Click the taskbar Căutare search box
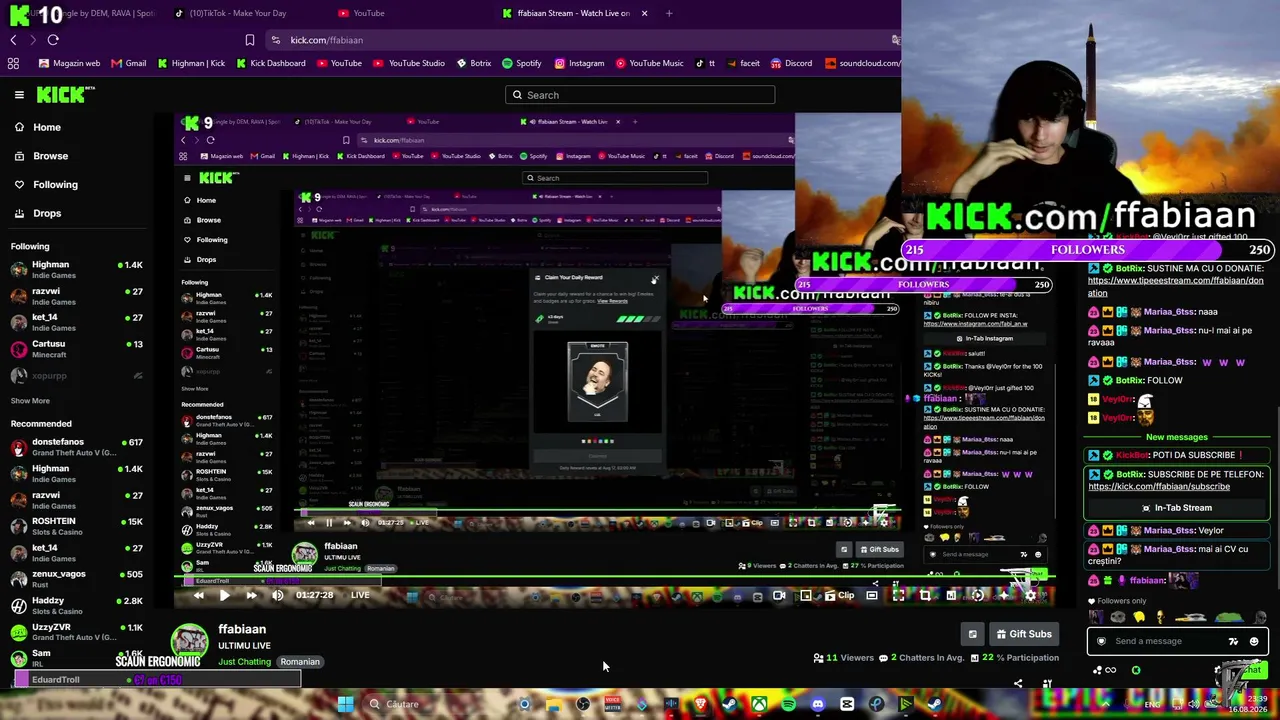The height and width of the screenshot is (720, 1280). [435, 704]
